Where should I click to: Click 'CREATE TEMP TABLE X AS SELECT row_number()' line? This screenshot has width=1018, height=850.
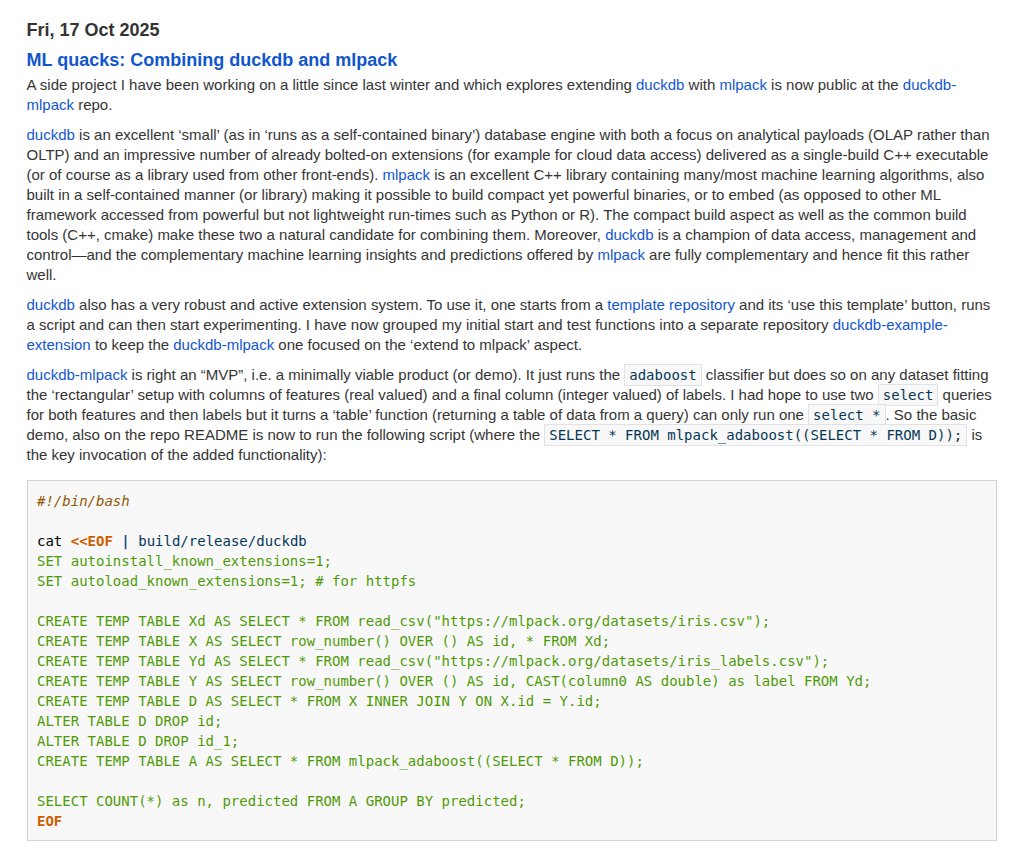click(x=323, y=642)
